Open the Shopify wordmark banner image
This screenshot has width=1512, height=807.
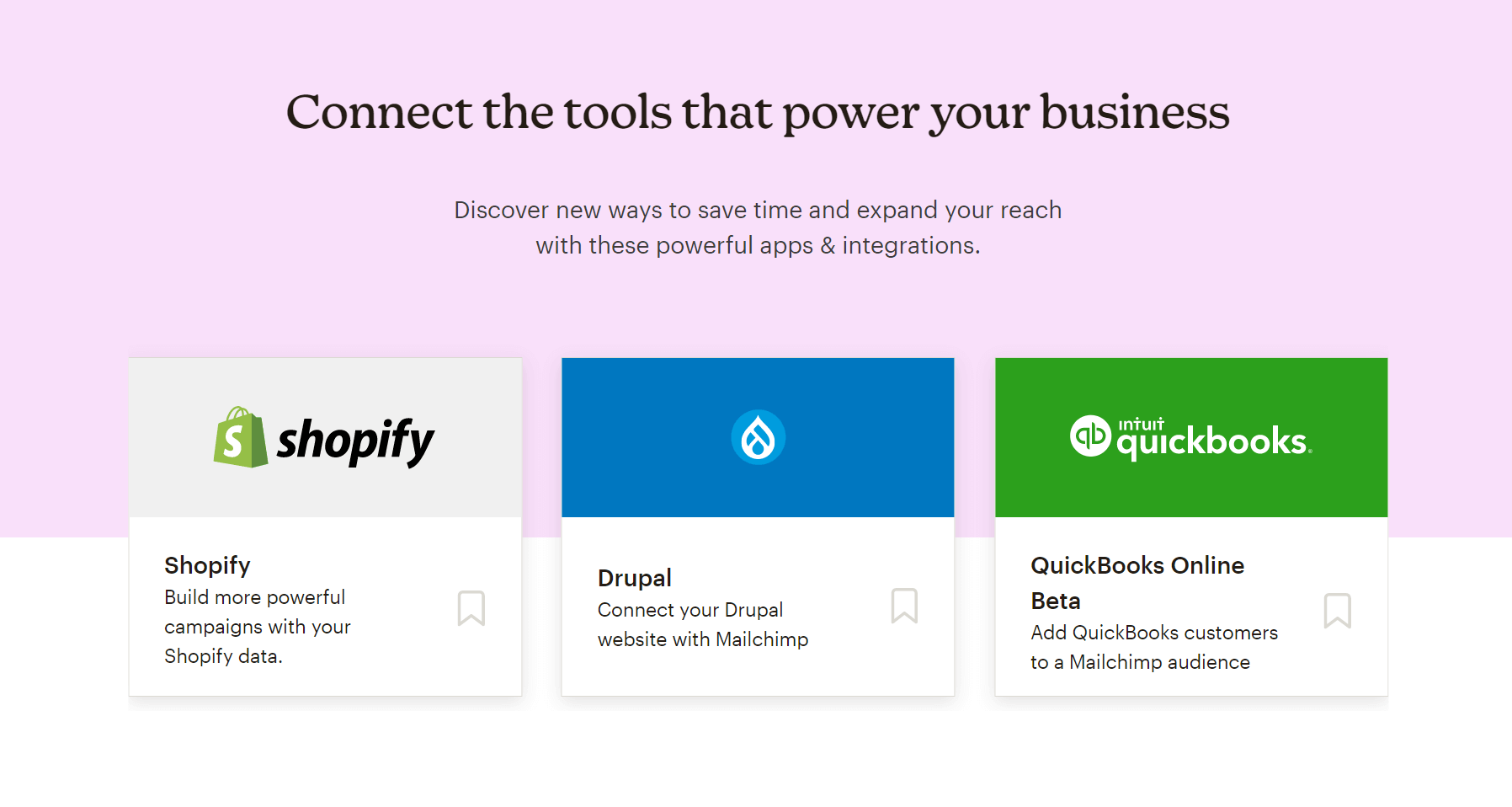[x=325, y=437]
